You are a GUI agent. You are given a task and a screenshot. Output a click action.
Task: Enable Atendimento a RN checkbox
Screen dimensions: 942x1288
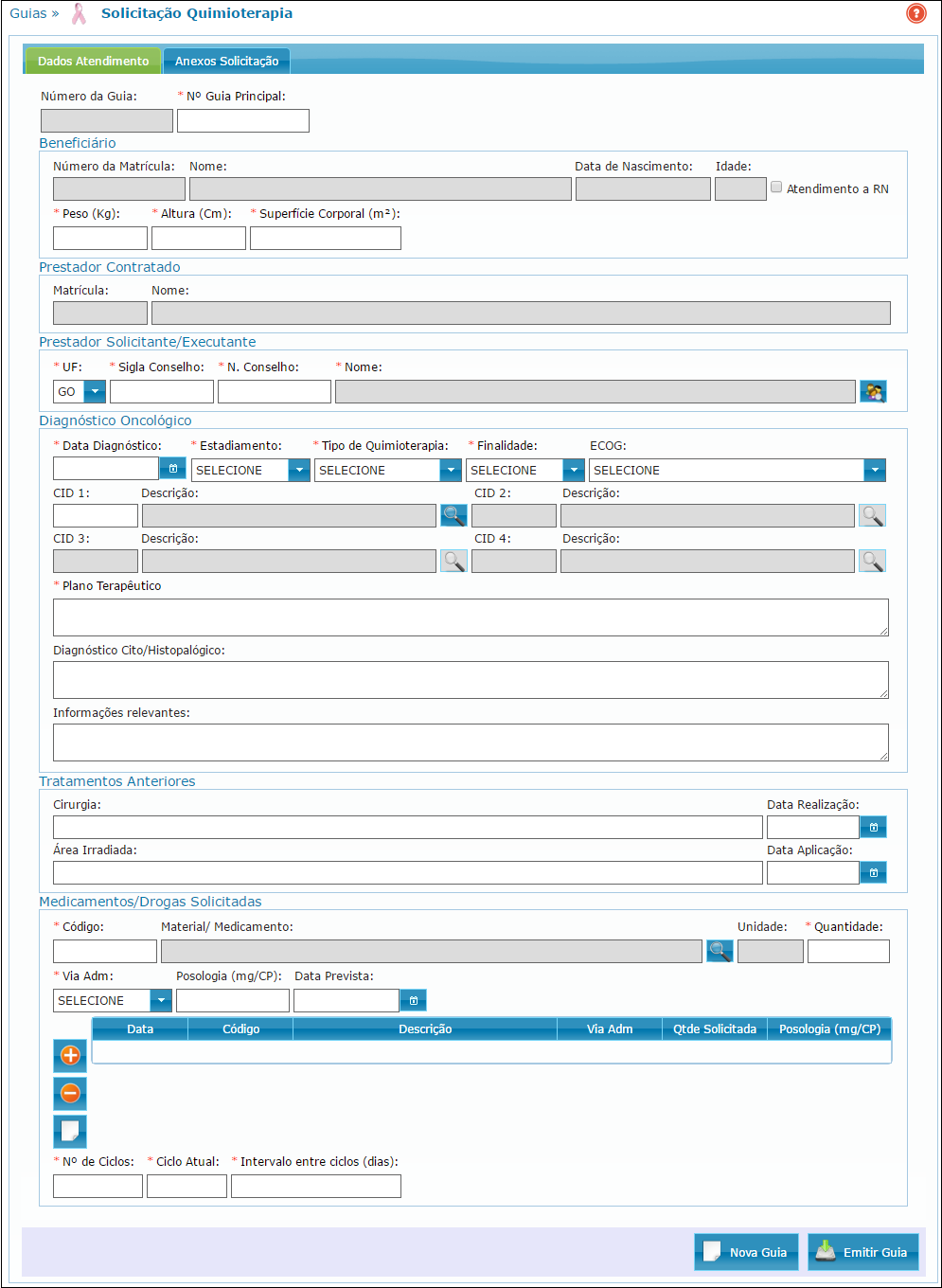(776, 188)
